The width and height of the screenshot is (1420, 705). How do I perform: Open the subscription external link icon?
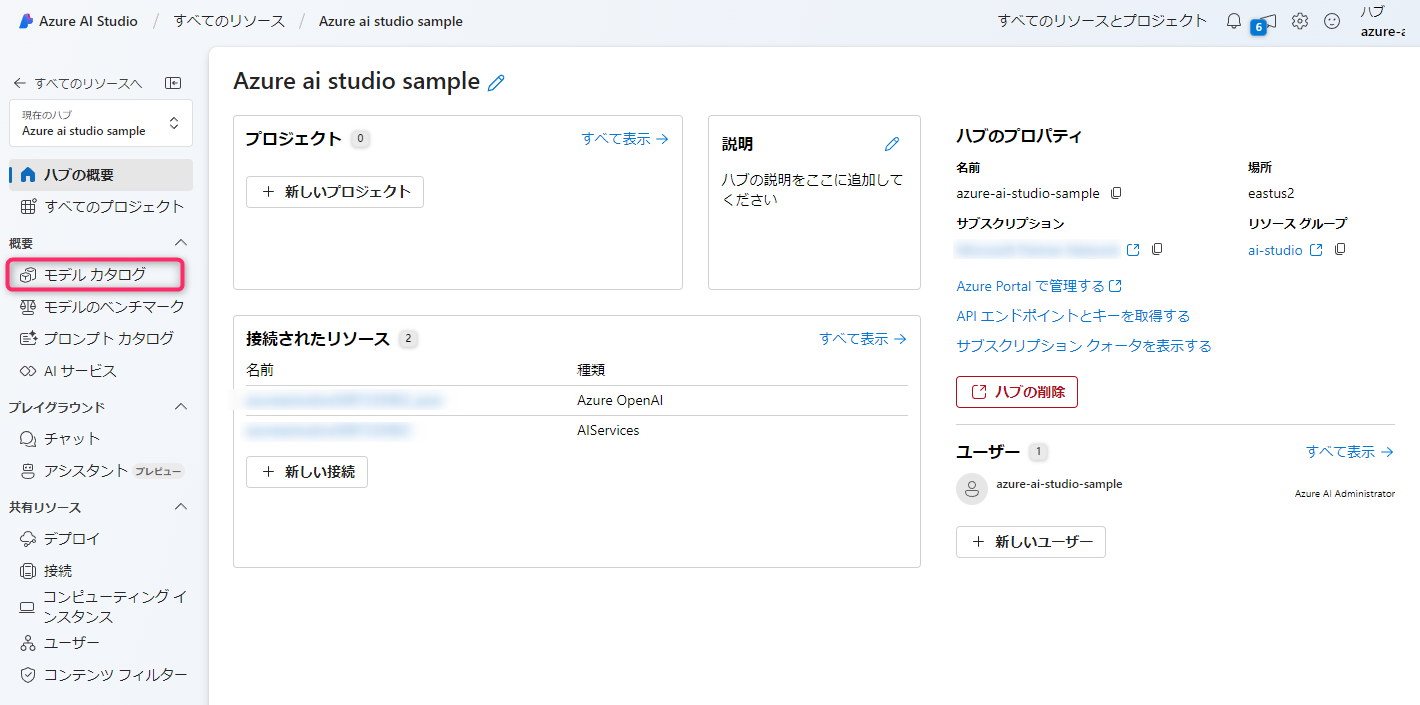tap(1133, 250)
